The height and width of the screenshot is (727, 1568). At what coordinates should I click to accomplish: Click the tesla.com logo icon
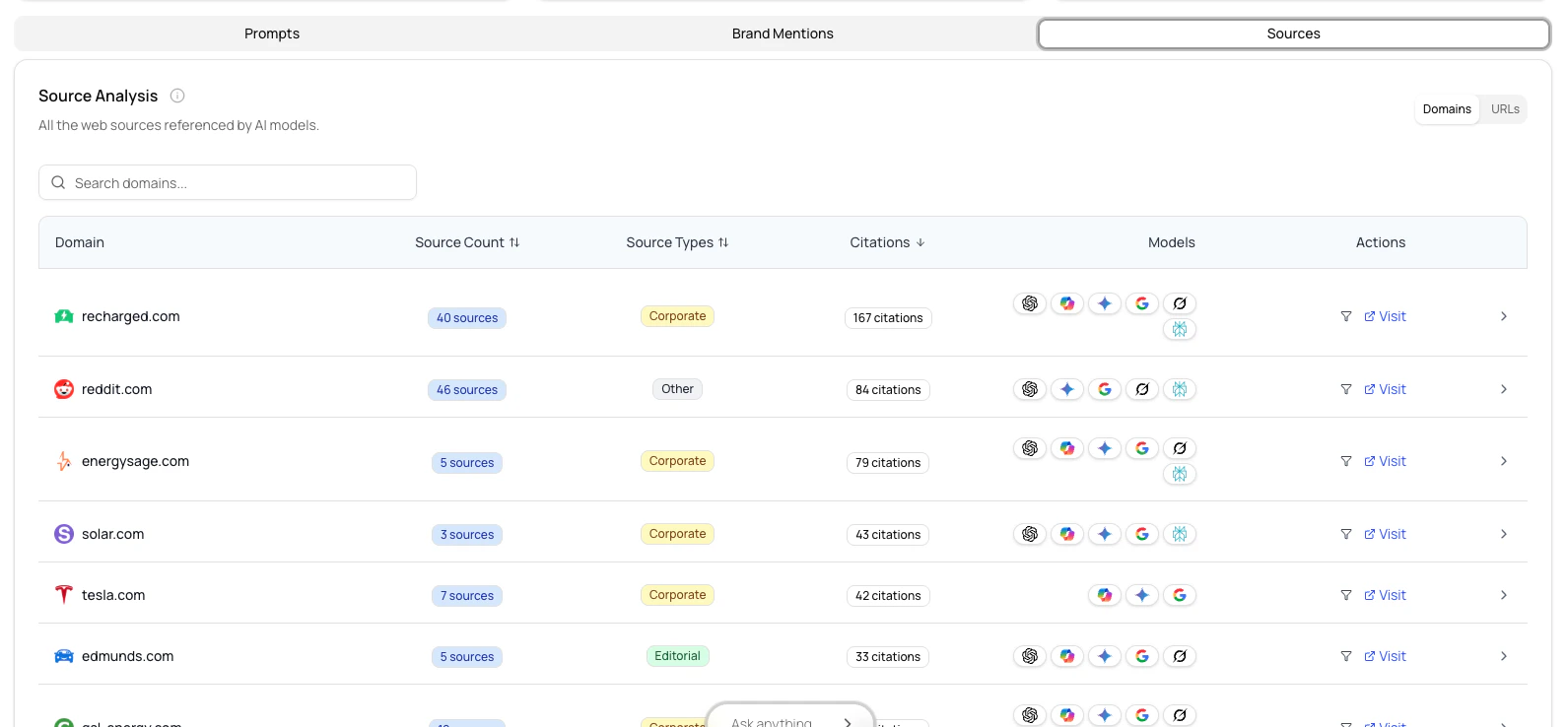64,595
